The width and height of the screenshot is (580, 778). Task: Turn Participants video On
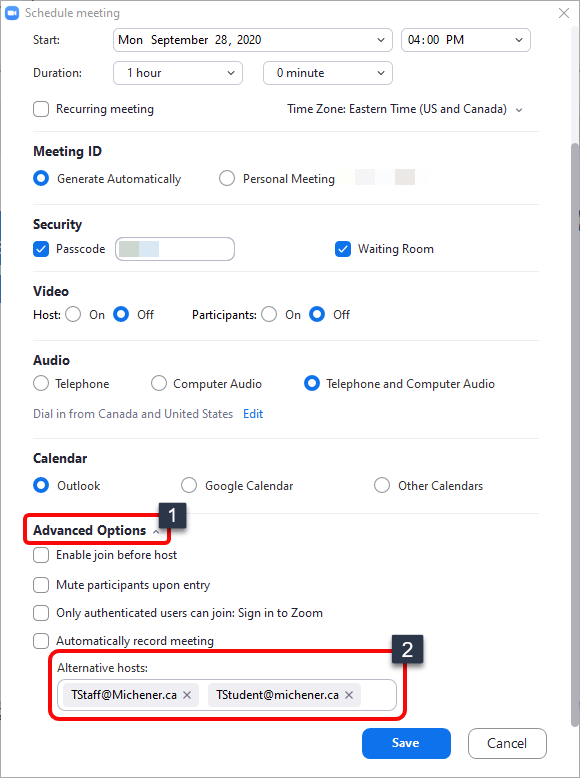click(x=269, y=315)
